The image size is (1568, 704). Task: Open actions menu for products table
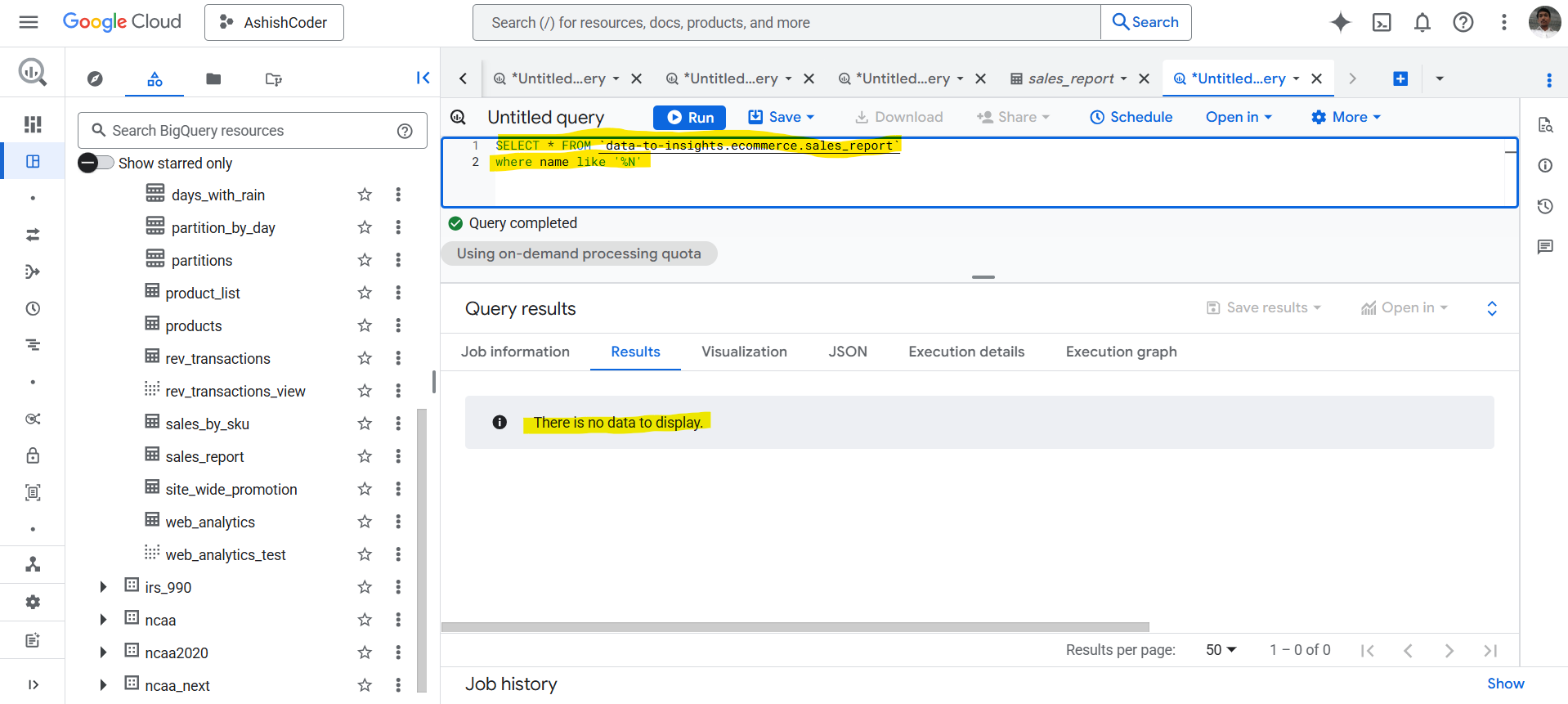[x=398, y=325]
